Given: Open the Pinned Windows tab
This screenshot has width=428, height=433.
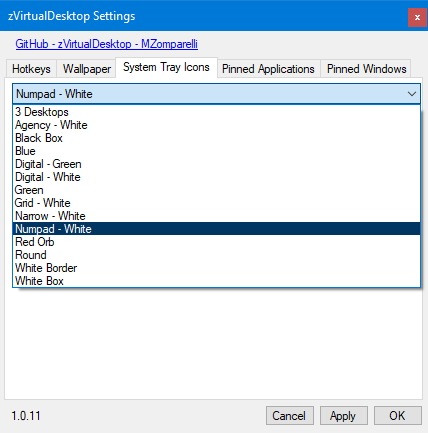Looking at the screenshot, I should click(x=366, y=69).
